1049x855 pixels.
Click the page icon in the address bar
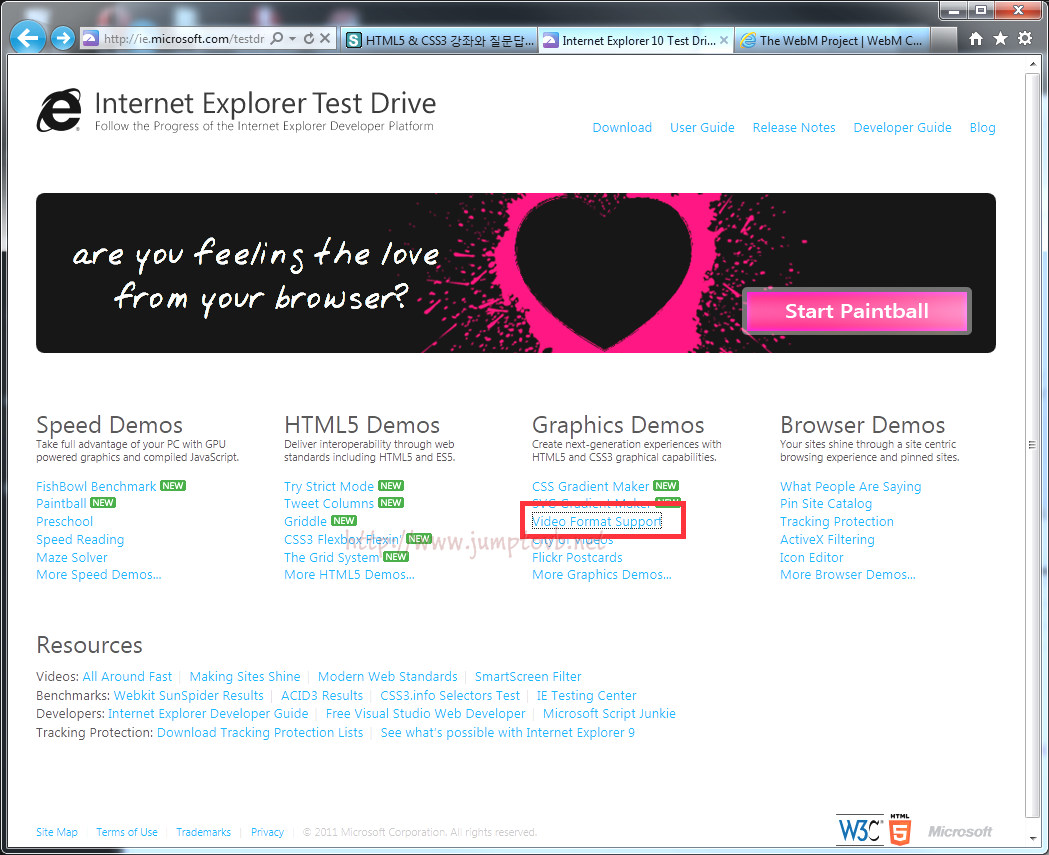coord(90,39)
